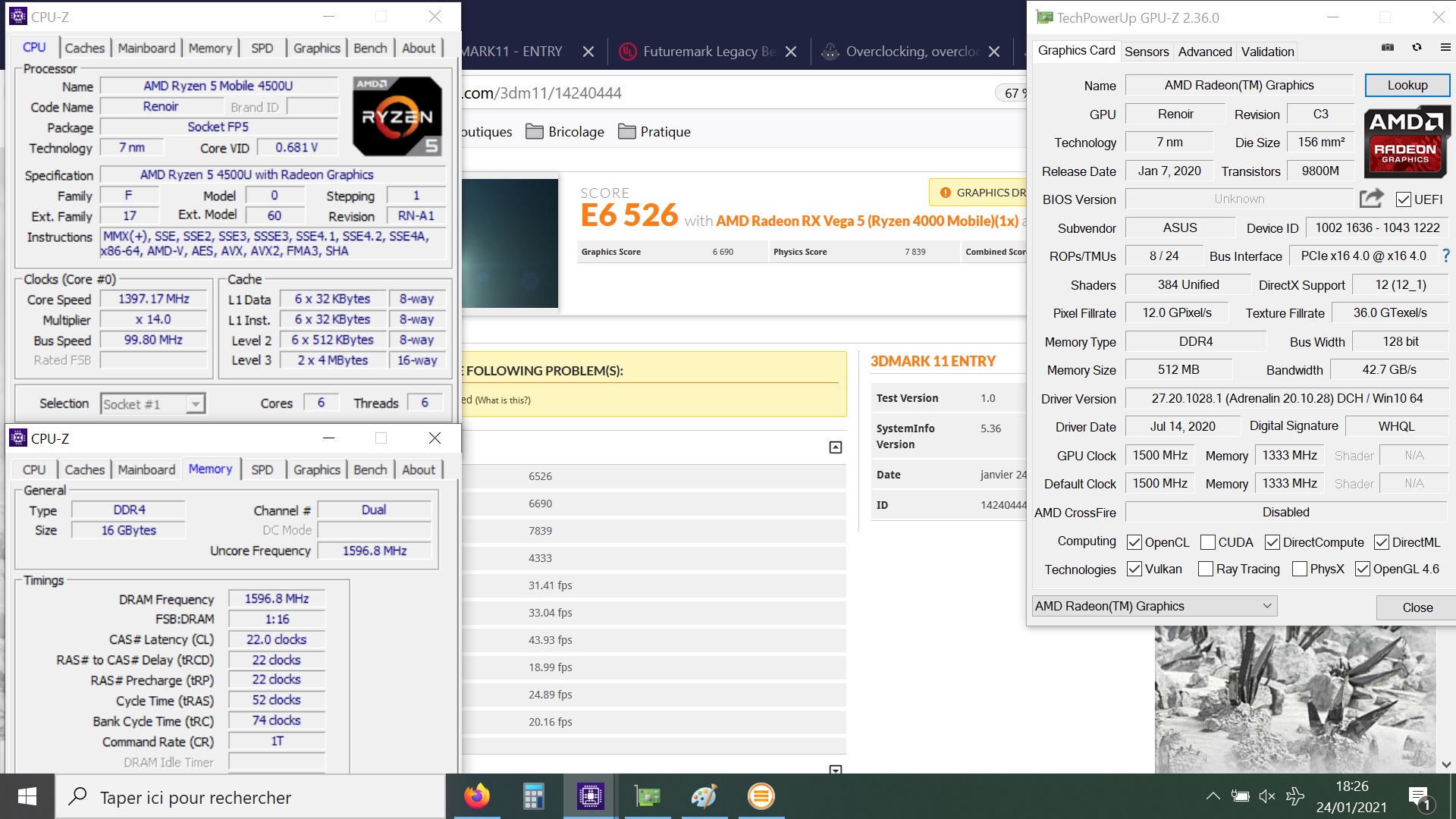This screenshot has height=819, width=1456.
Task: Click airplane mode tray icon
Action: [1295, 796]
